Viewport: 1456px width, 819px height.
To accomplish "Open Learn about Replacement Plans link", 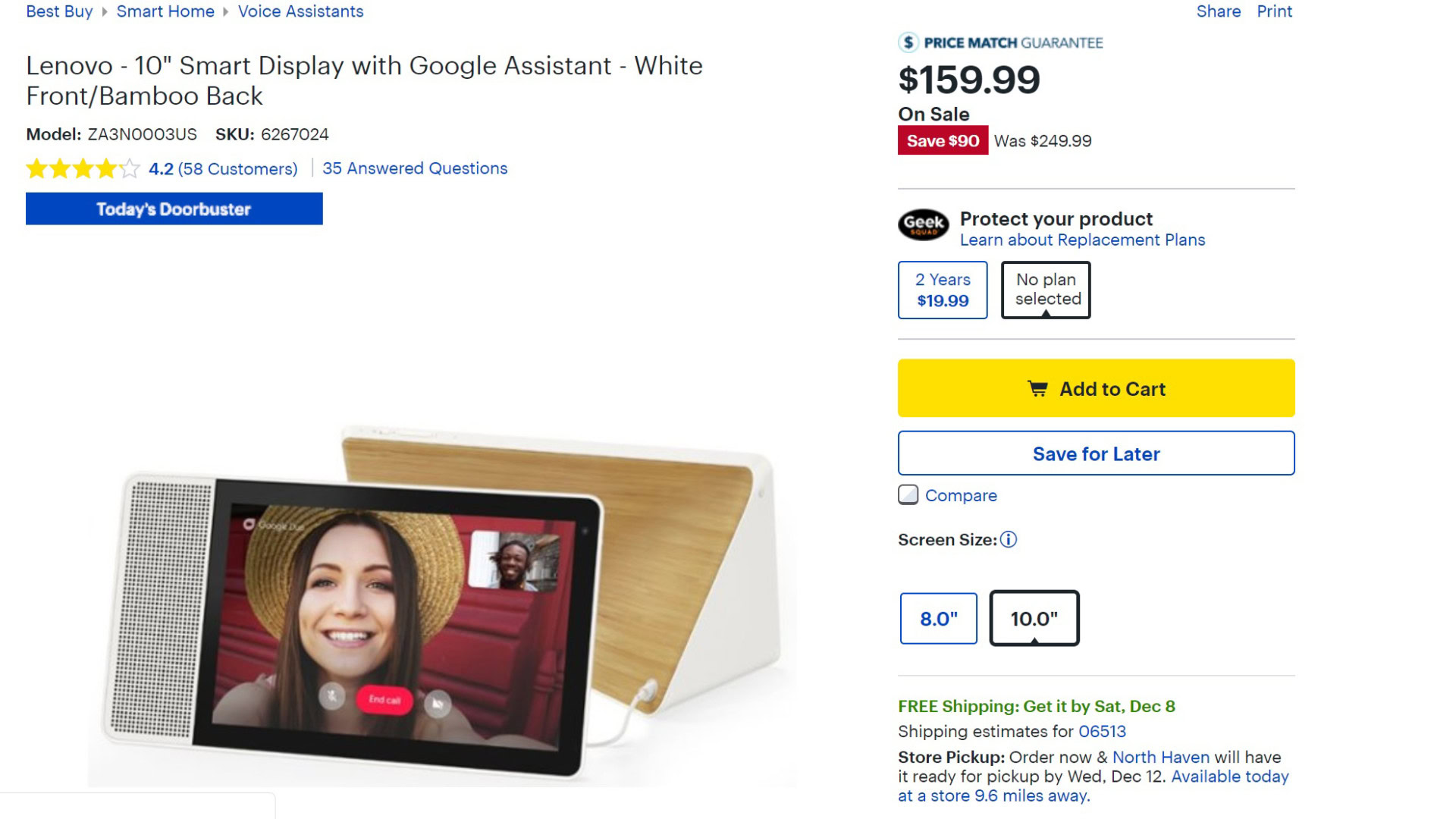I will 1082,240.
